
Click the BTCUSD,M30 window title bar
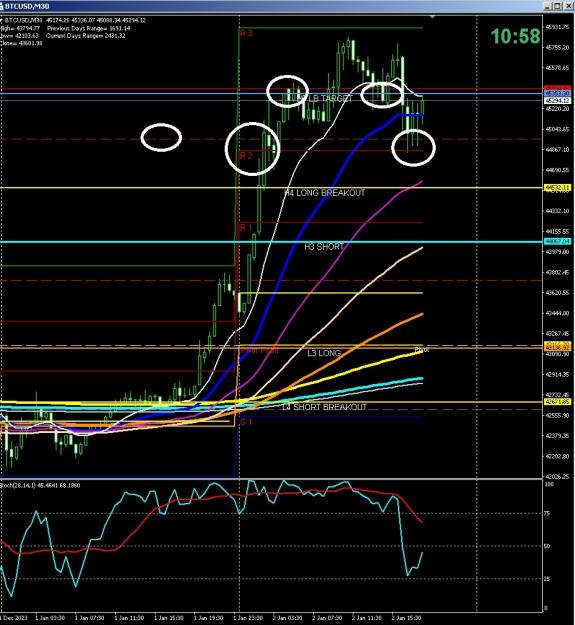point(271,6)
